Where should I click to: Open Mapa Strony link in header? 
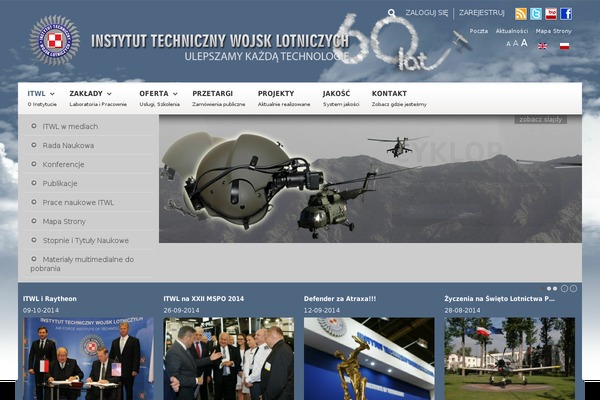pyautogui.click(x=553, y=31)
